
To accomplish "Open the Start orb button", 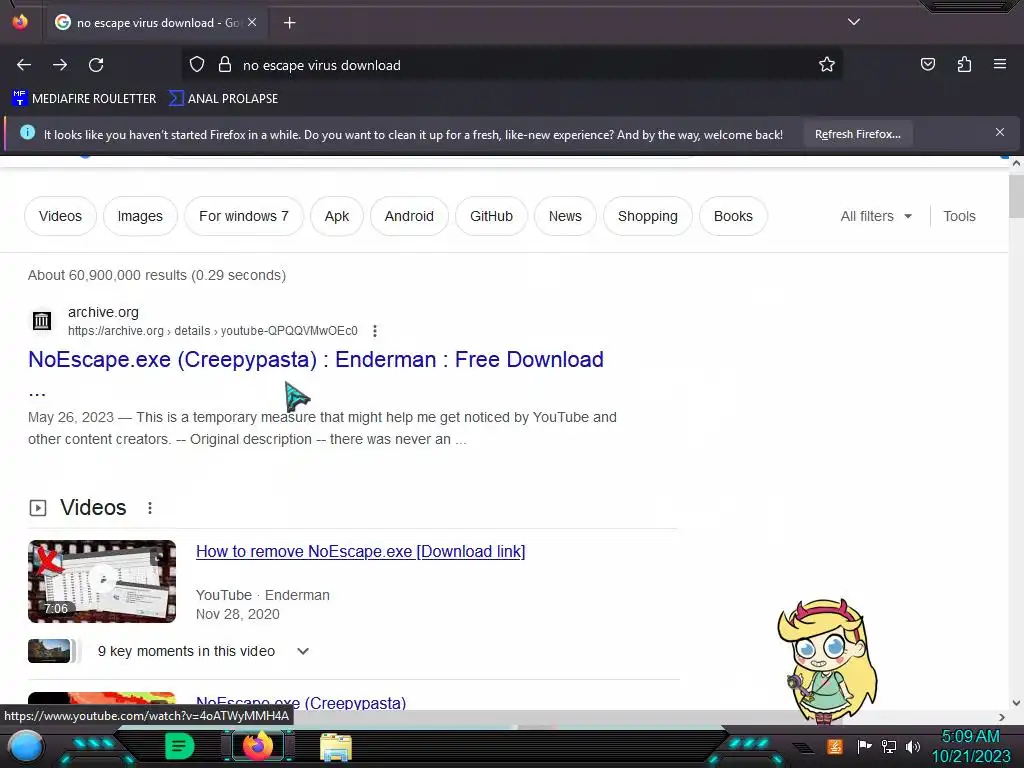I will tap(26, 747).
